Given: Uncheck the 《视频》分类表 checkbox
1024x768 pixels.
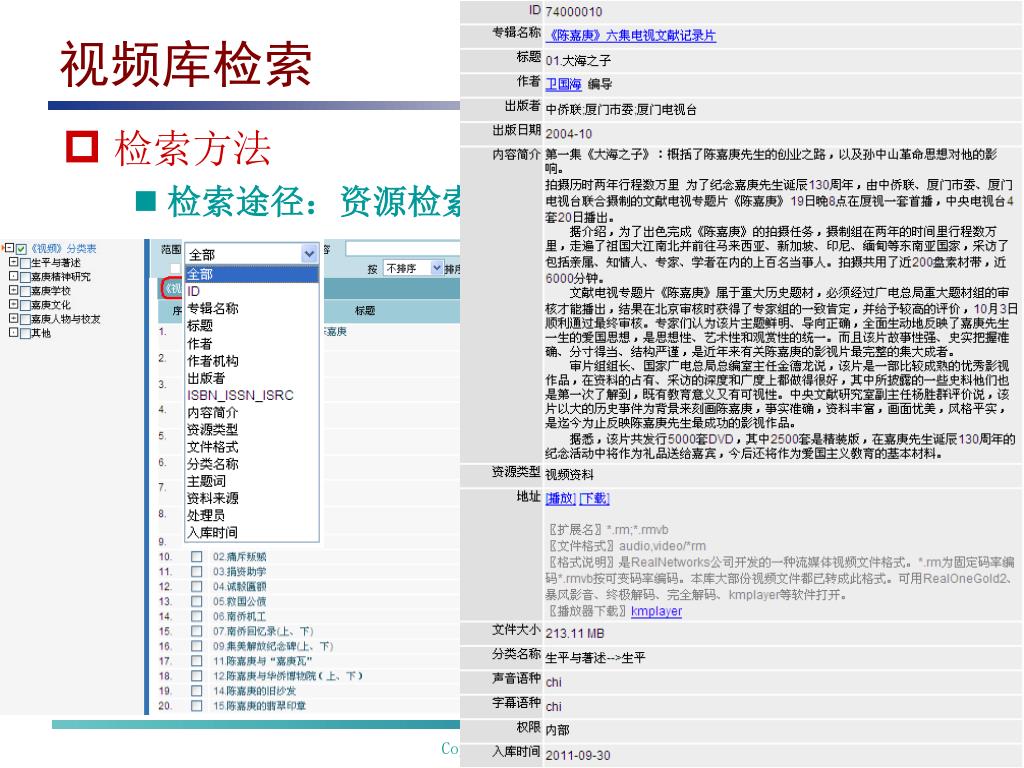Looking at the screenshot, I should point(22,249).
